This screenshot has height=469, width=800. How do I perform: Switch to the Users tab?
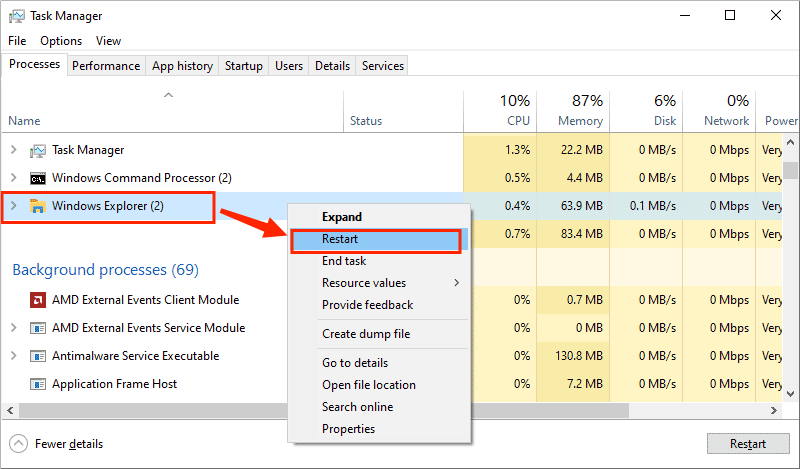[x=289, y=66]
